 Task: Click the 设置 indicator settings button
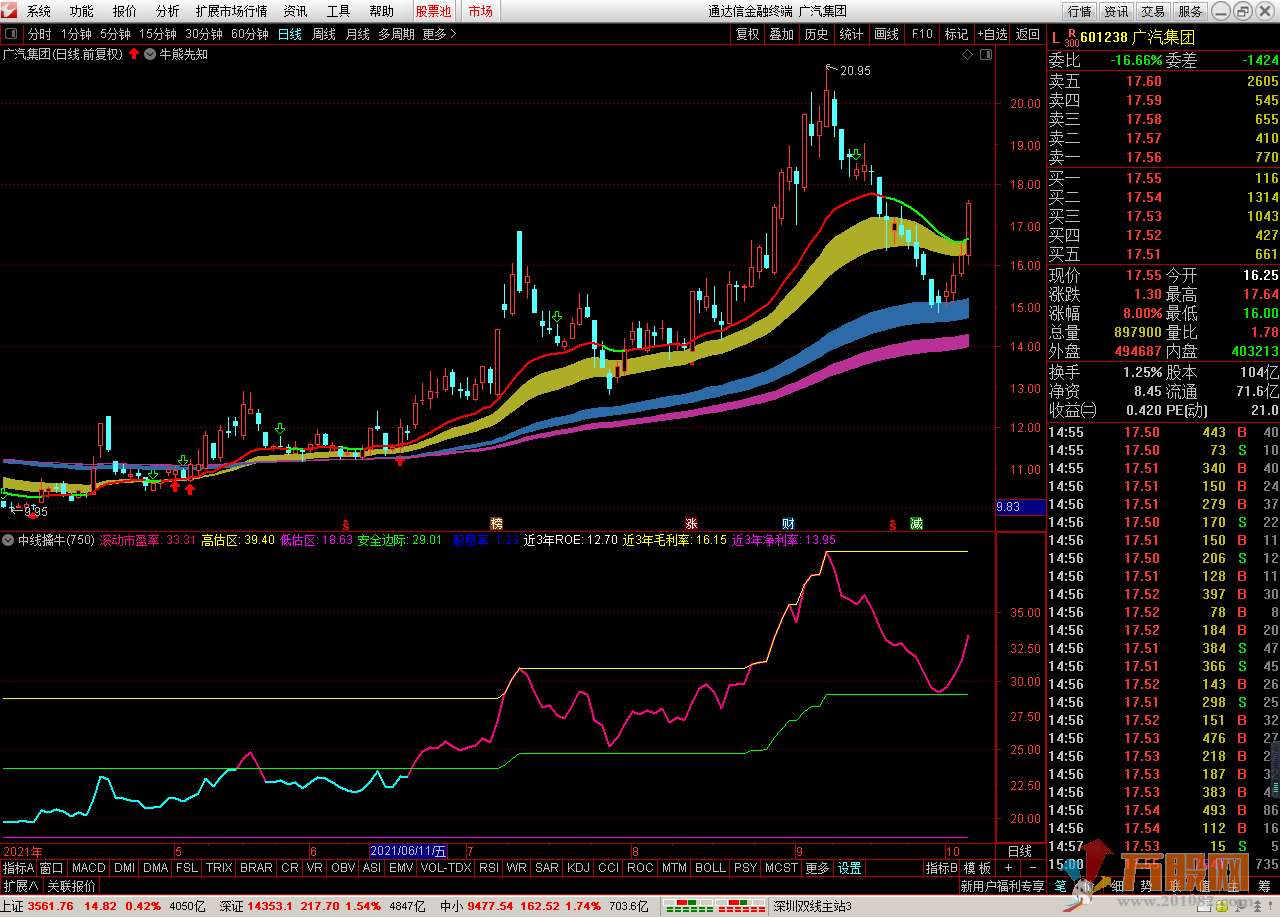(x=849, y=868)
